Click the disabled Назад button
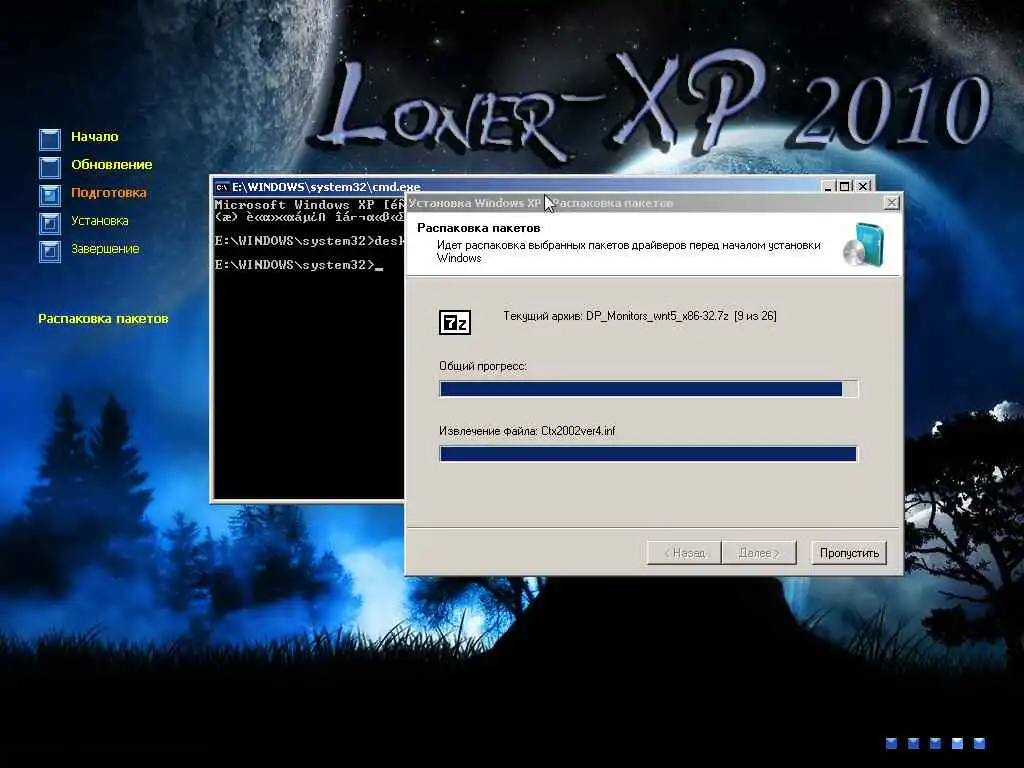The height and width of the screenshot is (768, 1024). (x=684, y=553)
